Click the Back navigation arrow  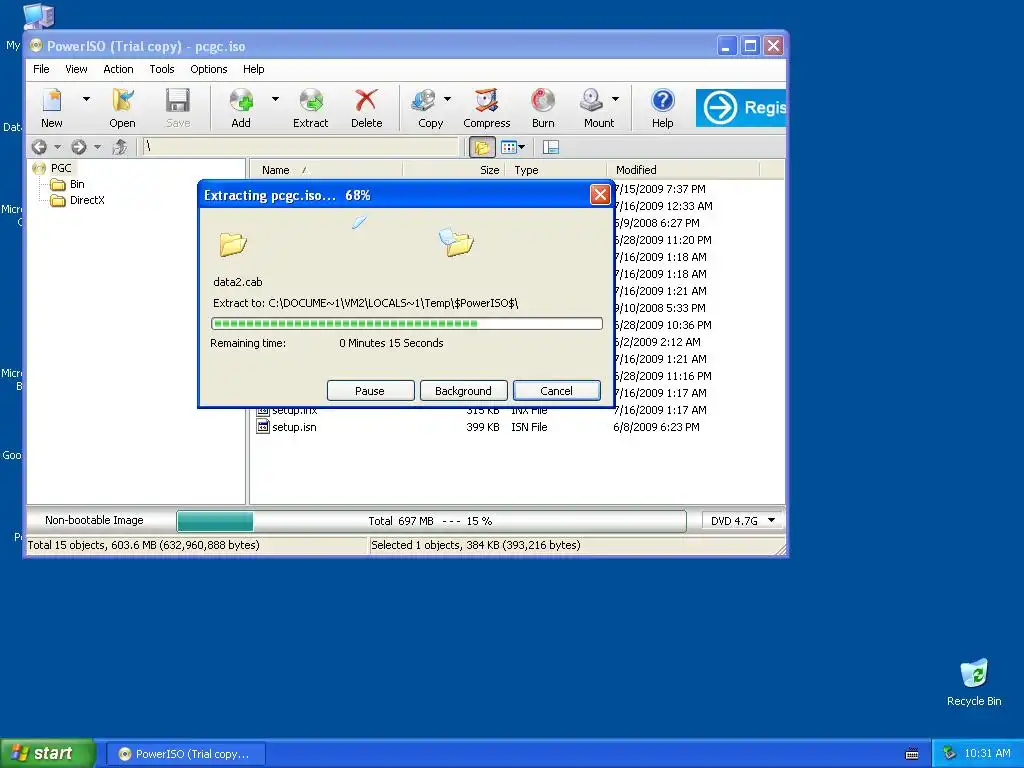pos(39,147)
